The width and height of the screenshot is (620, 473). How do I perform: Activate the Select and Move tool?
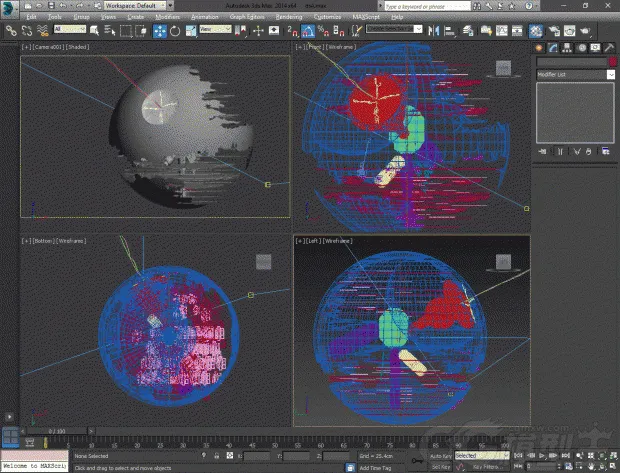click(x=160, y=31)
